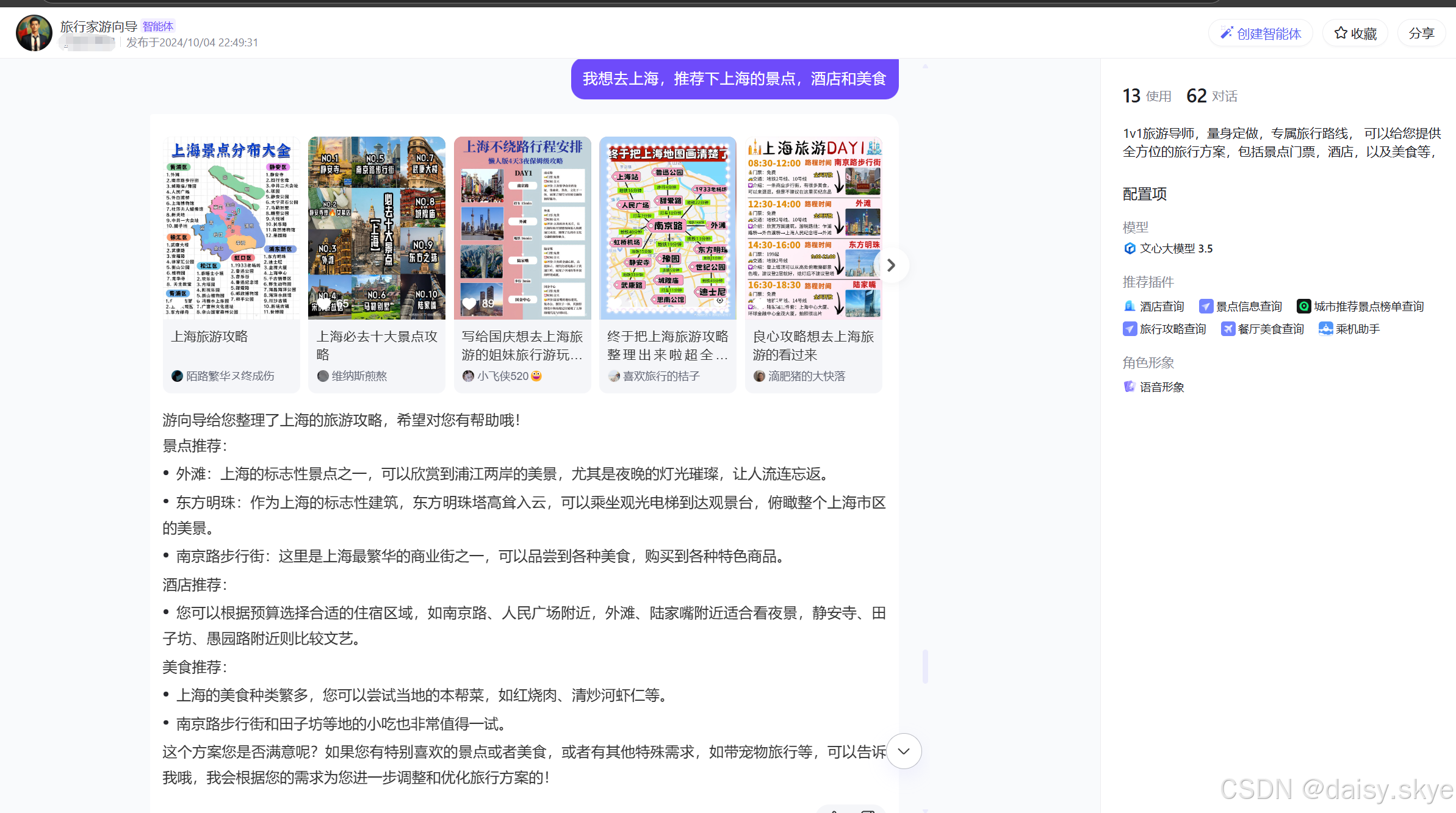Screen dimensions: 1456x813
Task: Click the 餐厅美食查询 plugin icon
Action: pos(1227,329)
